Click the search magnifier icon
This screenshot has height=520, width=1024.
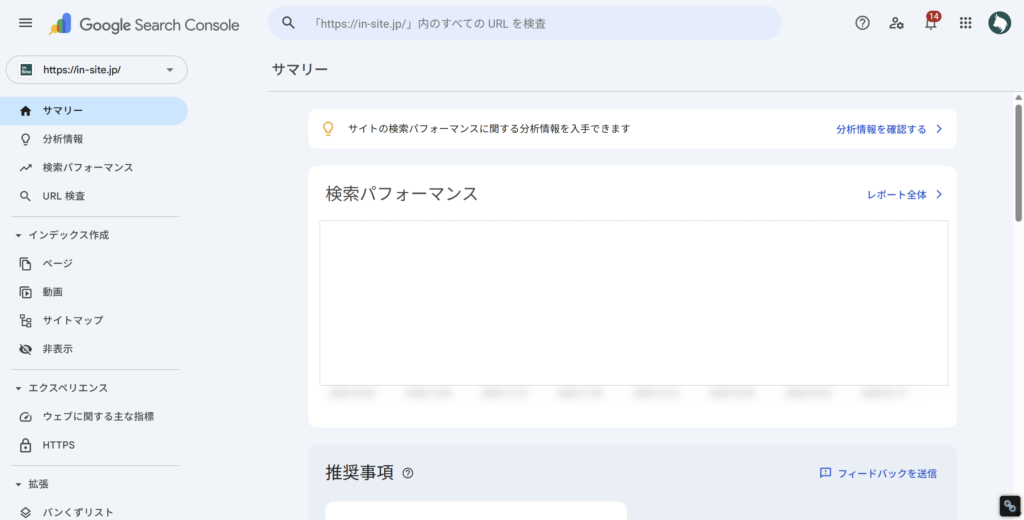pos(288,23)
